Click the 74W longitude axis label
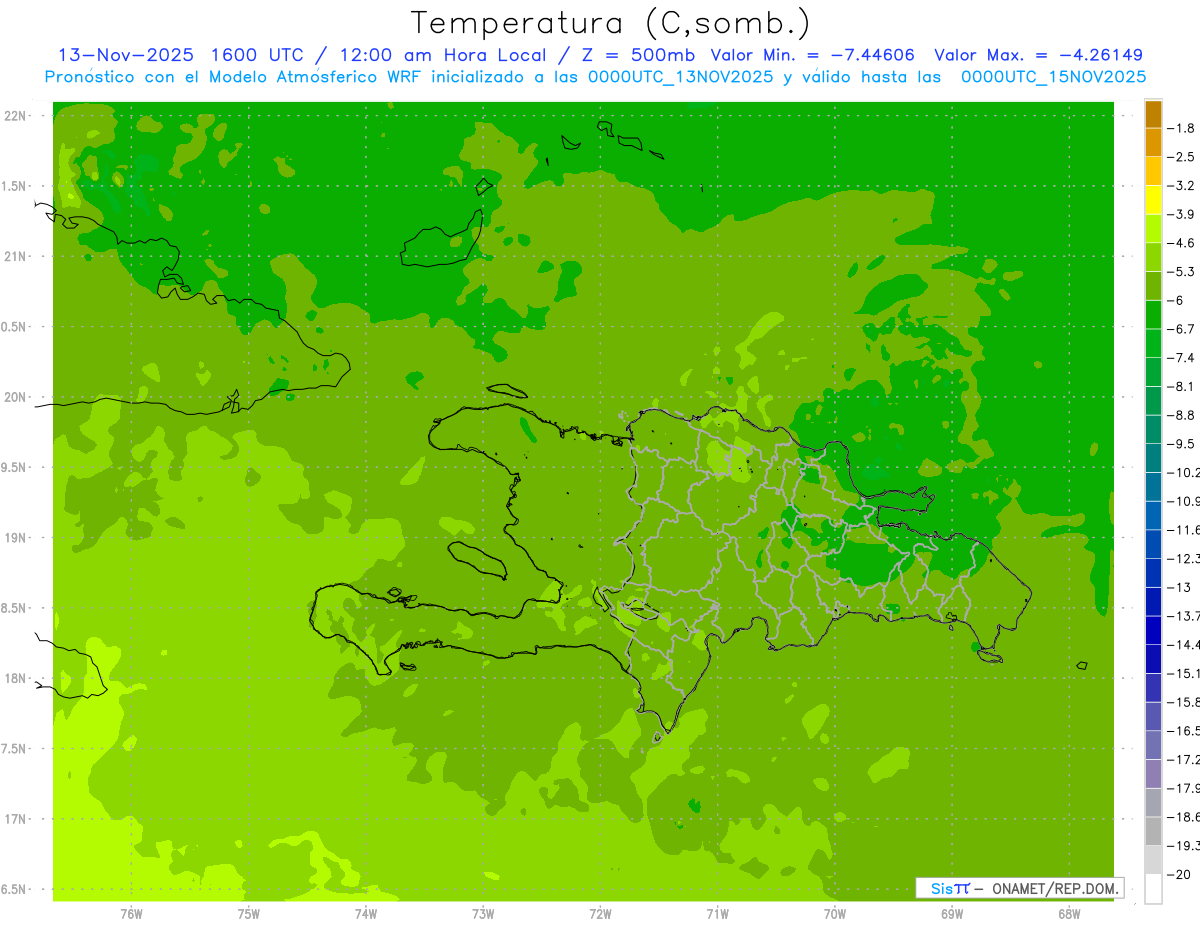This screenshot has height=927, width=1200. tap(366, 914)
